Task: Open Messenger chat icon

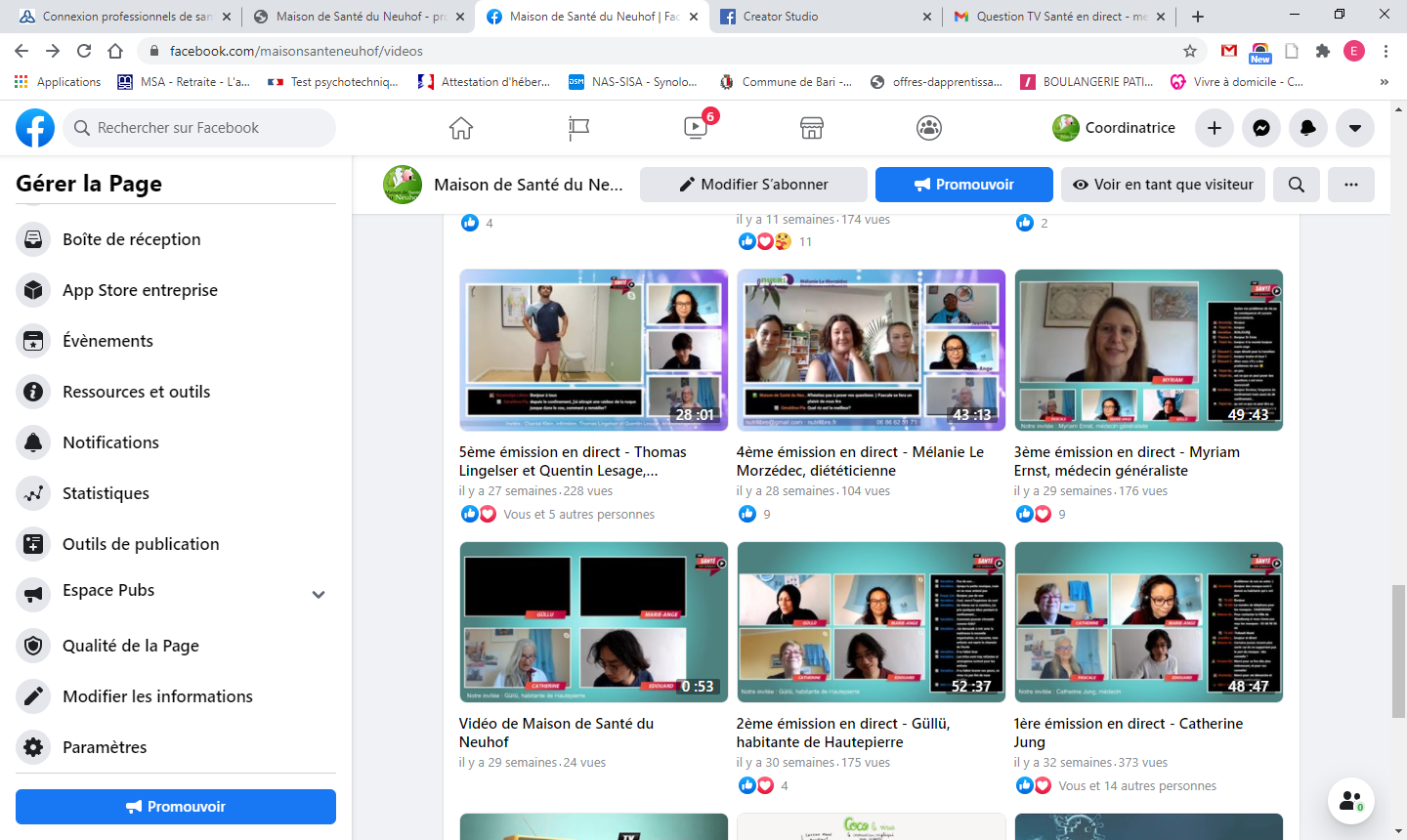Action: (1261, 128)
